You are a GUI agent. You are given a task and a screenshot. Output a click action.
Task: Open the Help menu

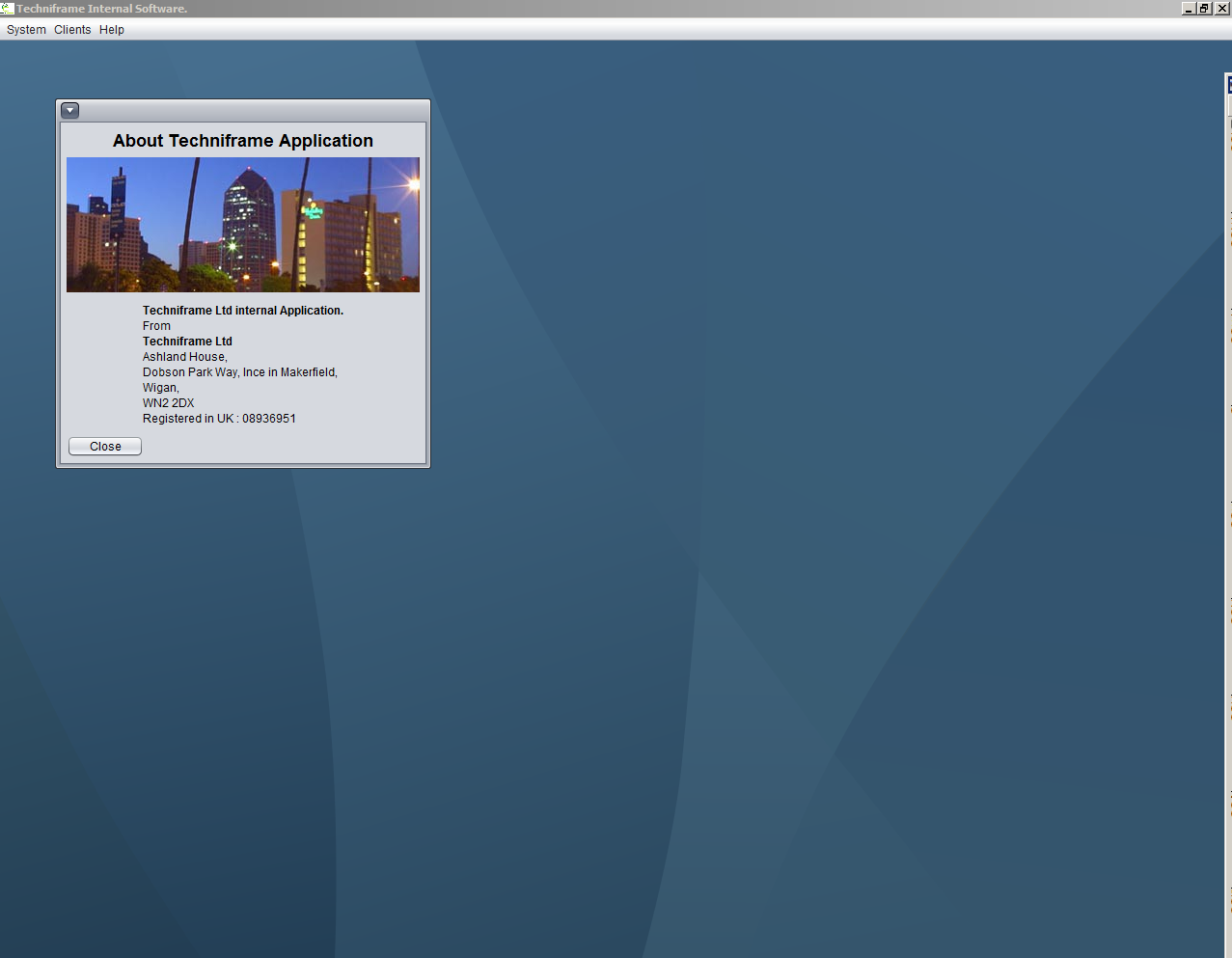(111, 29)
